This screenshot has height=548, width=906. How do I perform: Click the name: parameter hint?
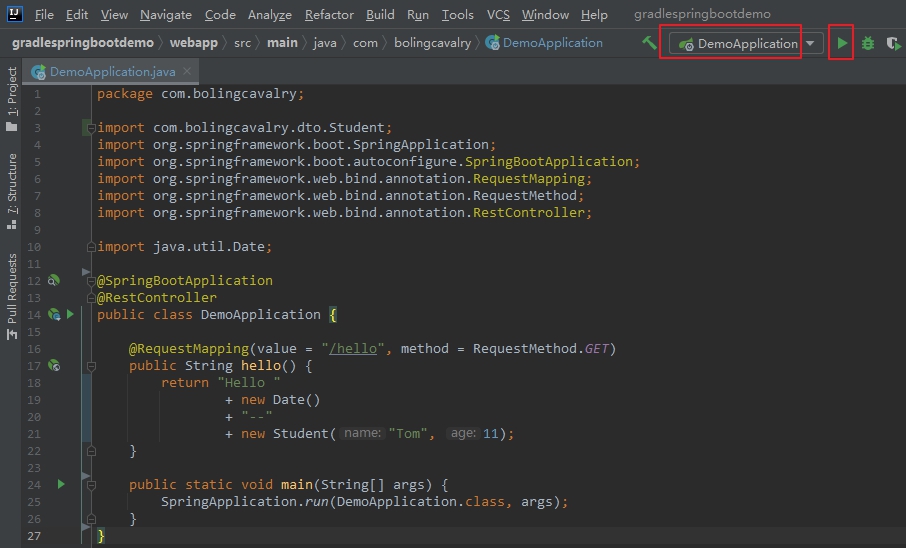(x=362, y=433)
